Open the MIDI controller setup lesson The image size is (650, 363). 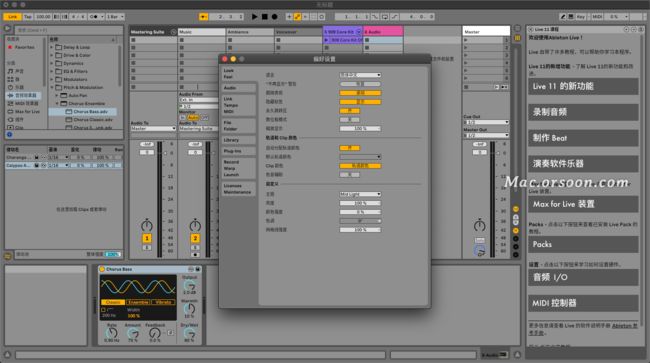point(583,303)
